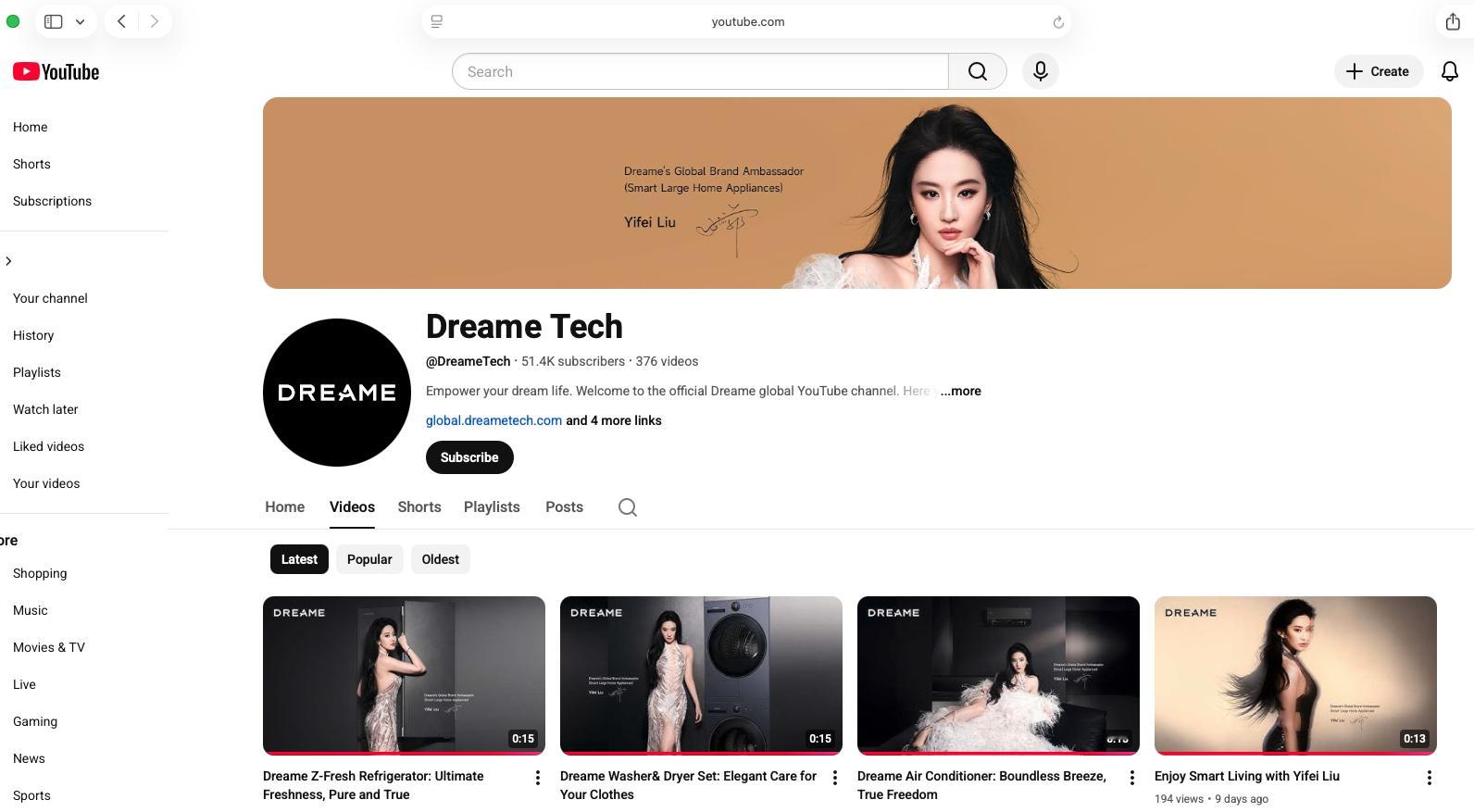Go to Home in sidebar
This screenshot has height=812, width=1474.
[31, 127]
